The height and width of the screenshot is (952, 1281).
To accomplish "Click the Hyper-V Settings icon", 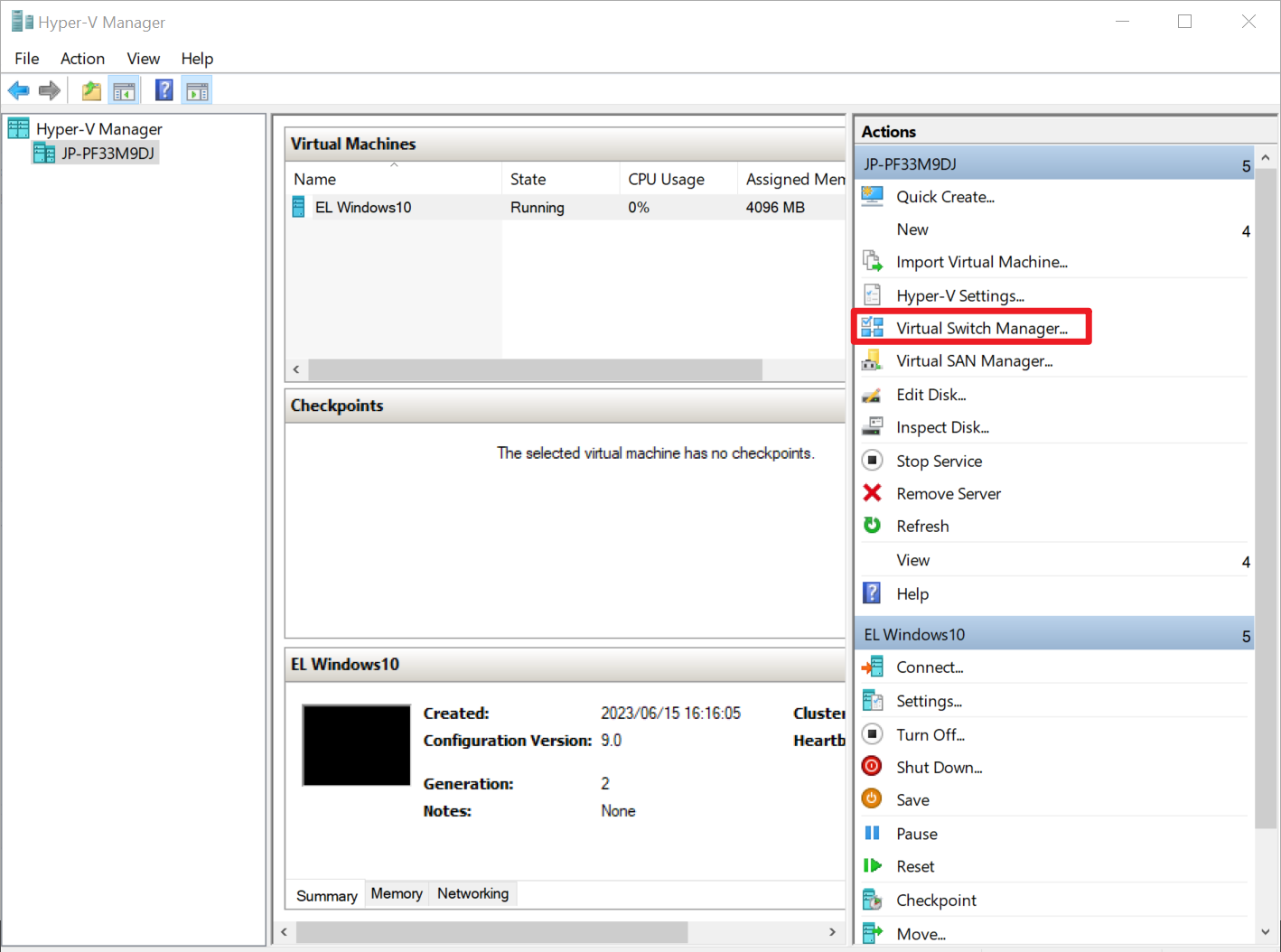I will click(872, 295).
